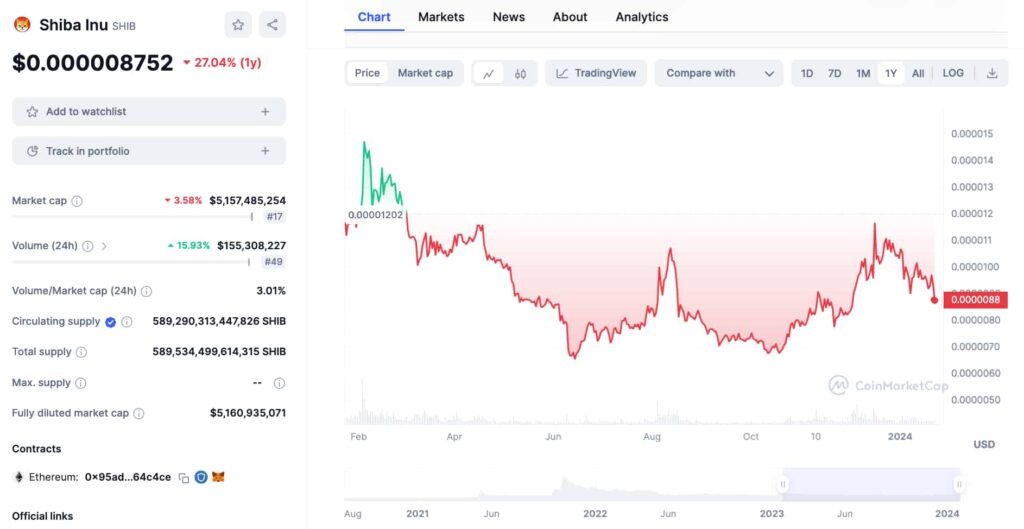Expand Volume (24h) chevron arrow

(104, 246)
